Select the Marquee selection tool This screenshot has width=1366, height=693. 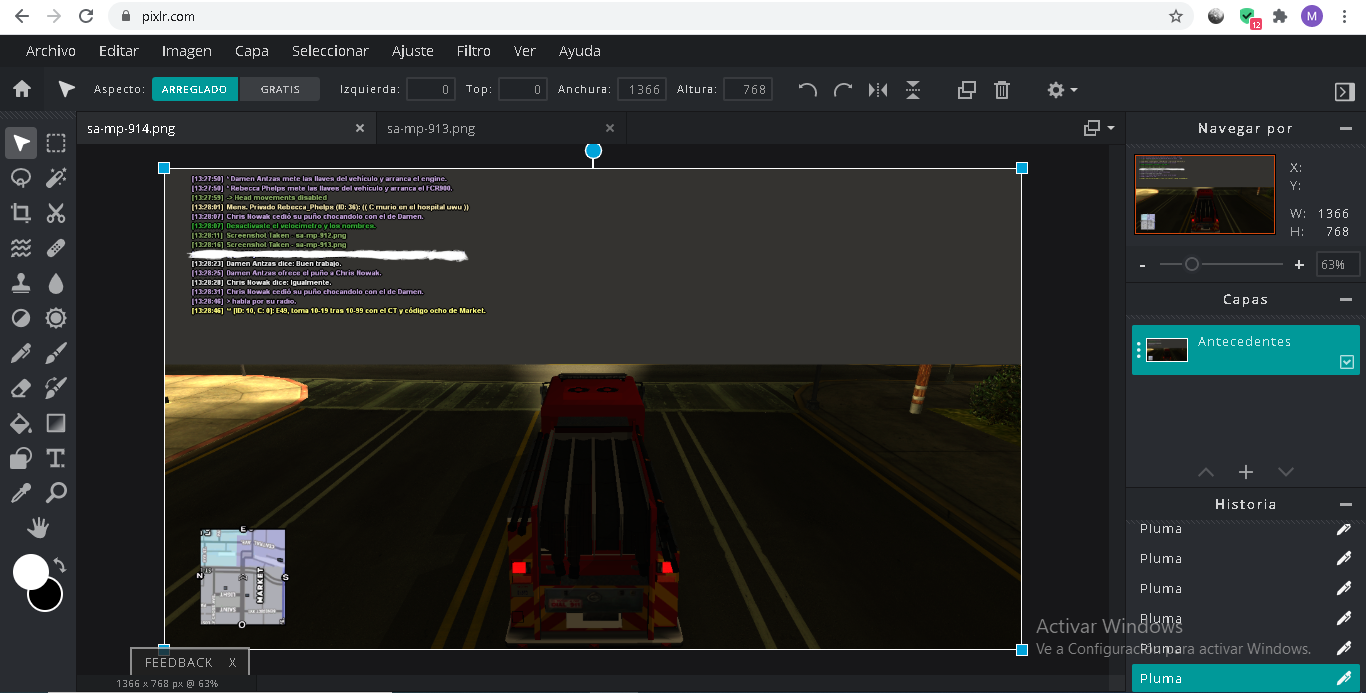pyautogui.click(x=56, y=143)
